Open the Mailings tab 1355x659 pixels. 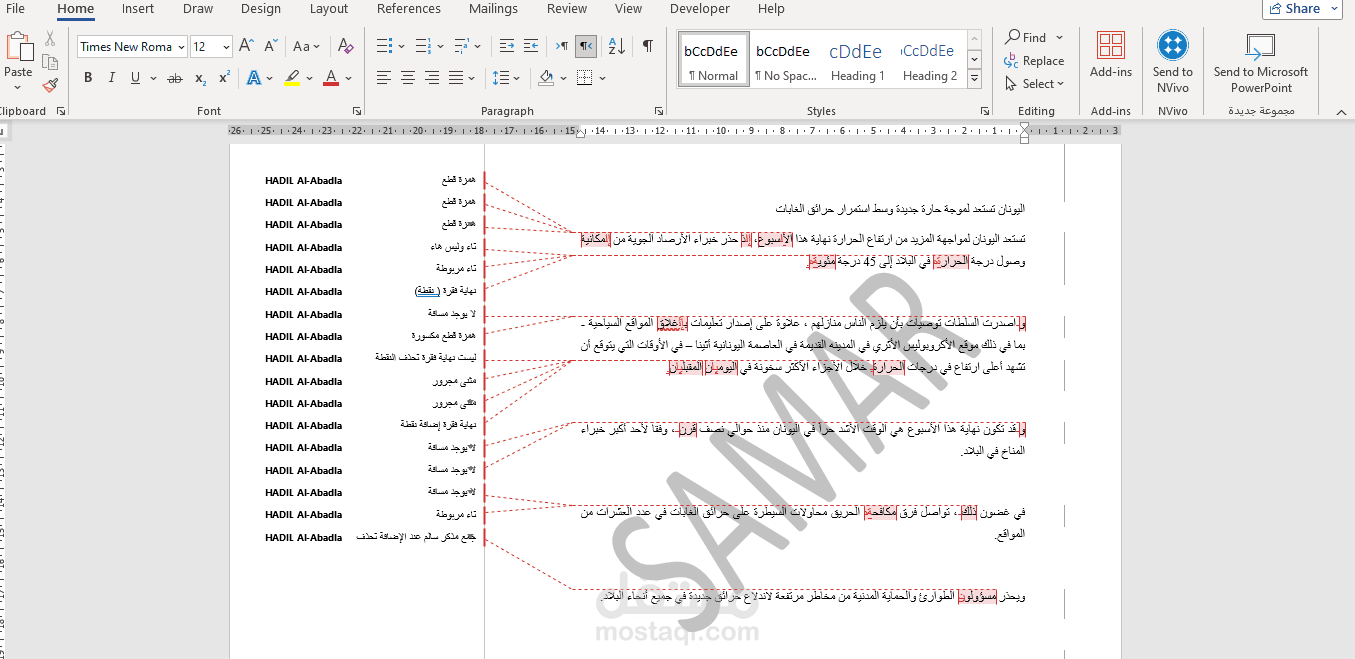[494, 9]
